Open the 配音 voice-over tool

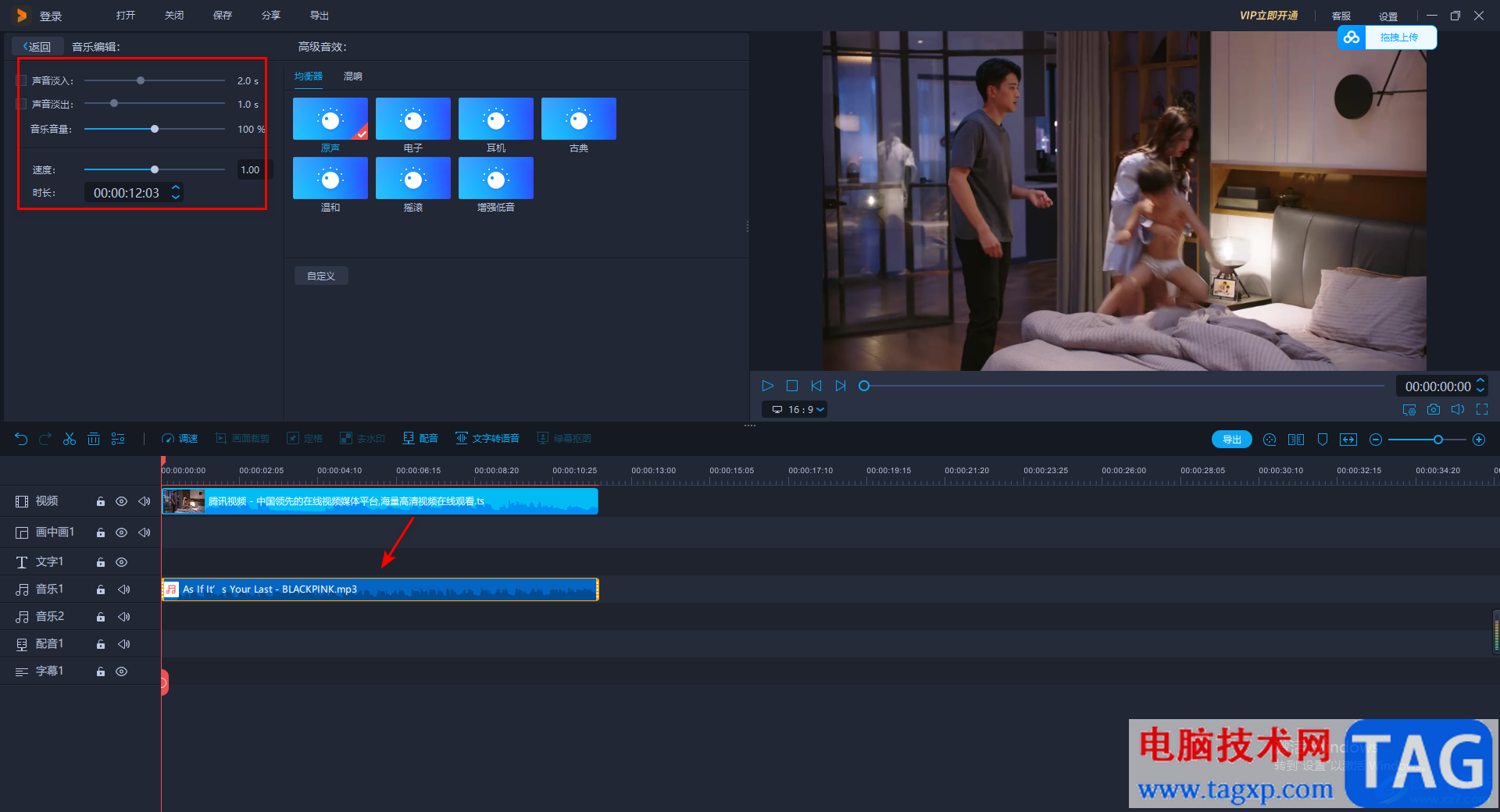click(x=420, y=439)
